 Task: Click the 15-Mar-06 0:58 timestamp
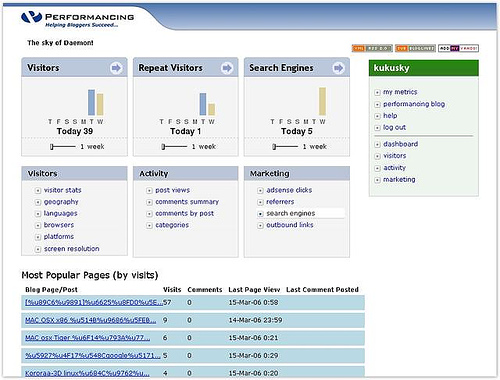pyautogui.click(x=253, y=303)
